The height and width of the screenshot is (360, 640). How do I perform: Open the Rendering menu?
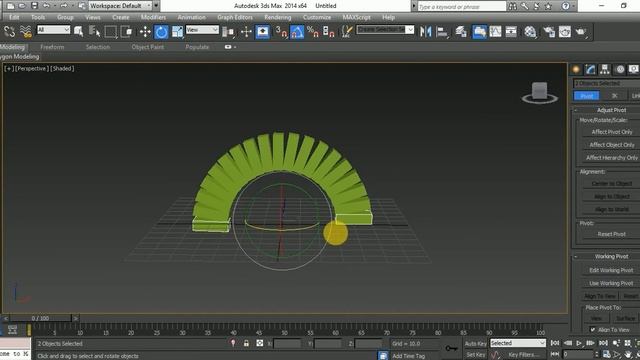coord(278,17)
